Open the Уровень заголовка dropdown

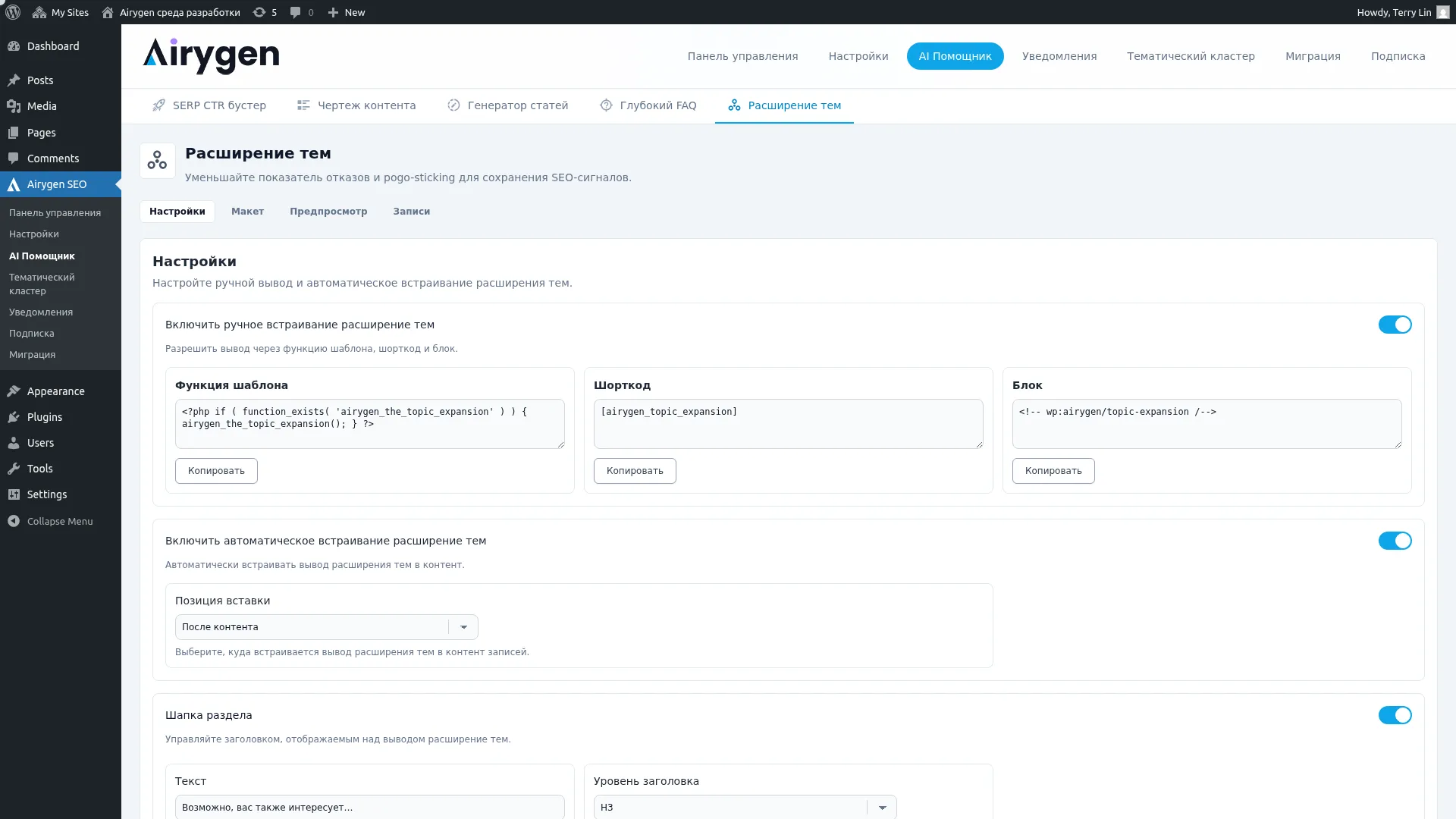[x=745, y=807]
